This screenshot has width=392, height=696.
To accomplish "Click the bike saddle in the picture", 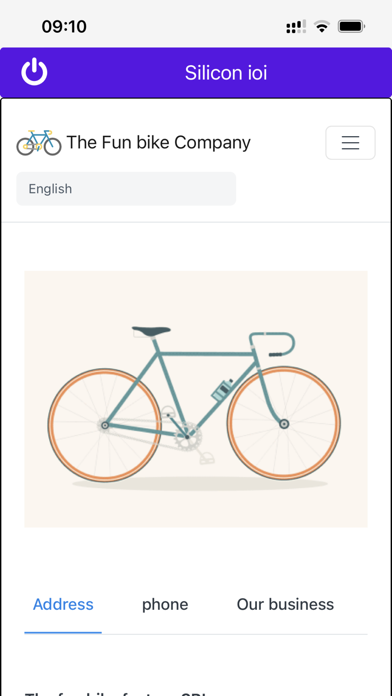I will [151, 331].
